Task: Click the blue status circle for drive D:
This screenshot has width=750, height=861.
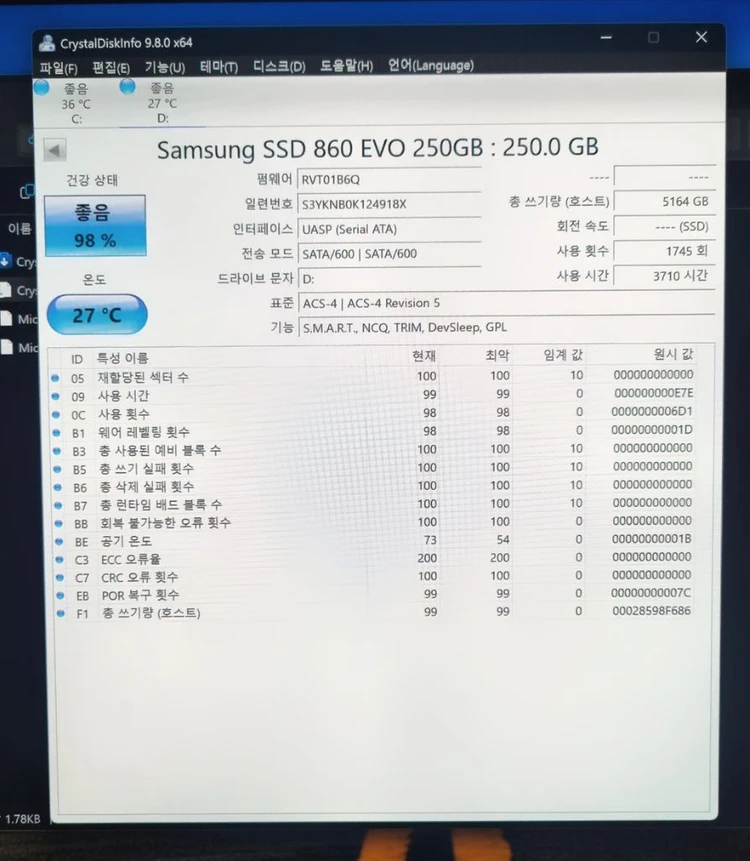Action: click(127, 86)
